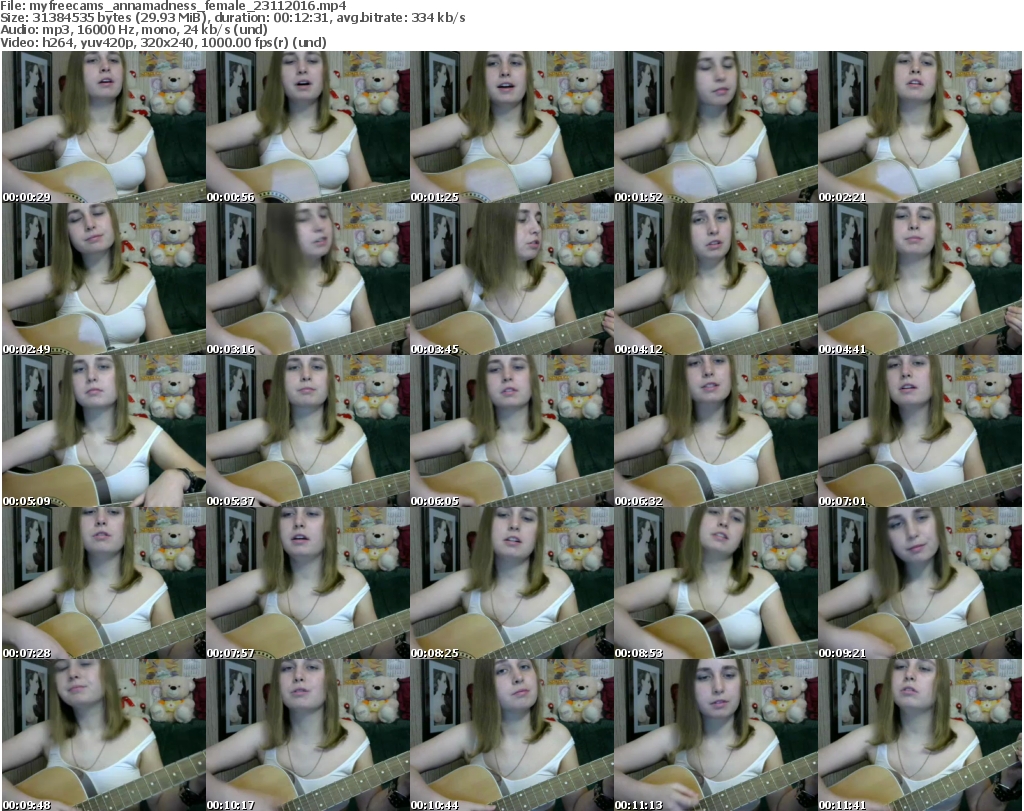Select the thumbnail timestamped 00:09:48
The height and width of the screenshot is (811, 1024).
pos(104,735)
